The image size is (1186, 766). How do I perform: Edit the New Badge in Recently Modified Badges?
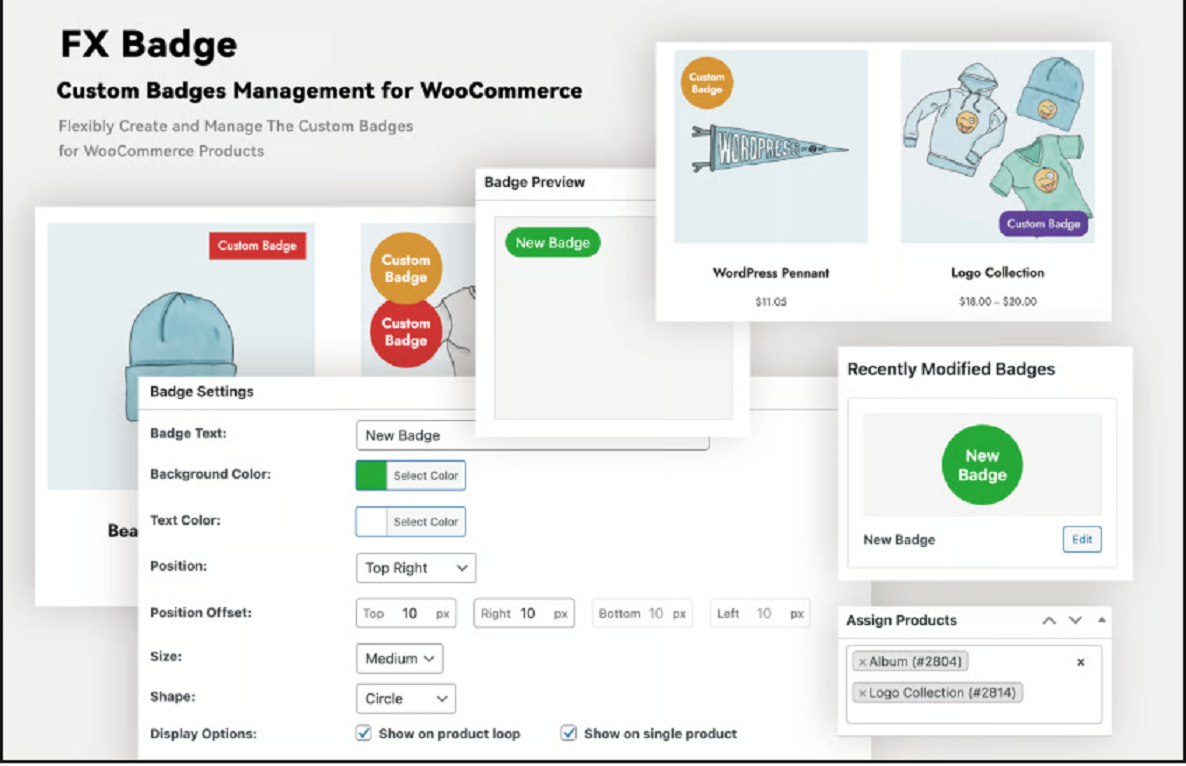coord(1081,539)
